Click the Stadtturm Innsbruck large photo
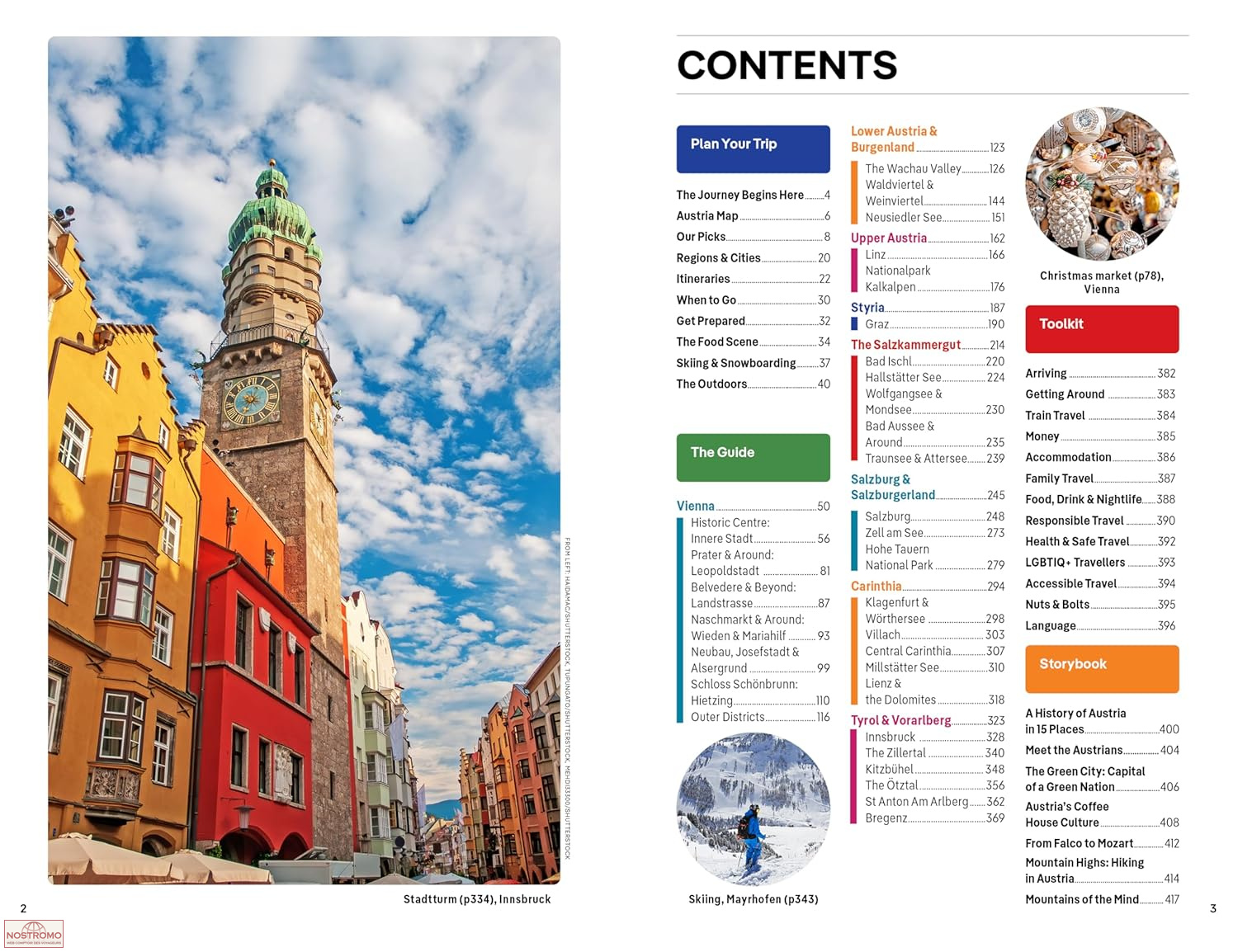This screenshot has width=1238, height=952. tap(304, 460)
